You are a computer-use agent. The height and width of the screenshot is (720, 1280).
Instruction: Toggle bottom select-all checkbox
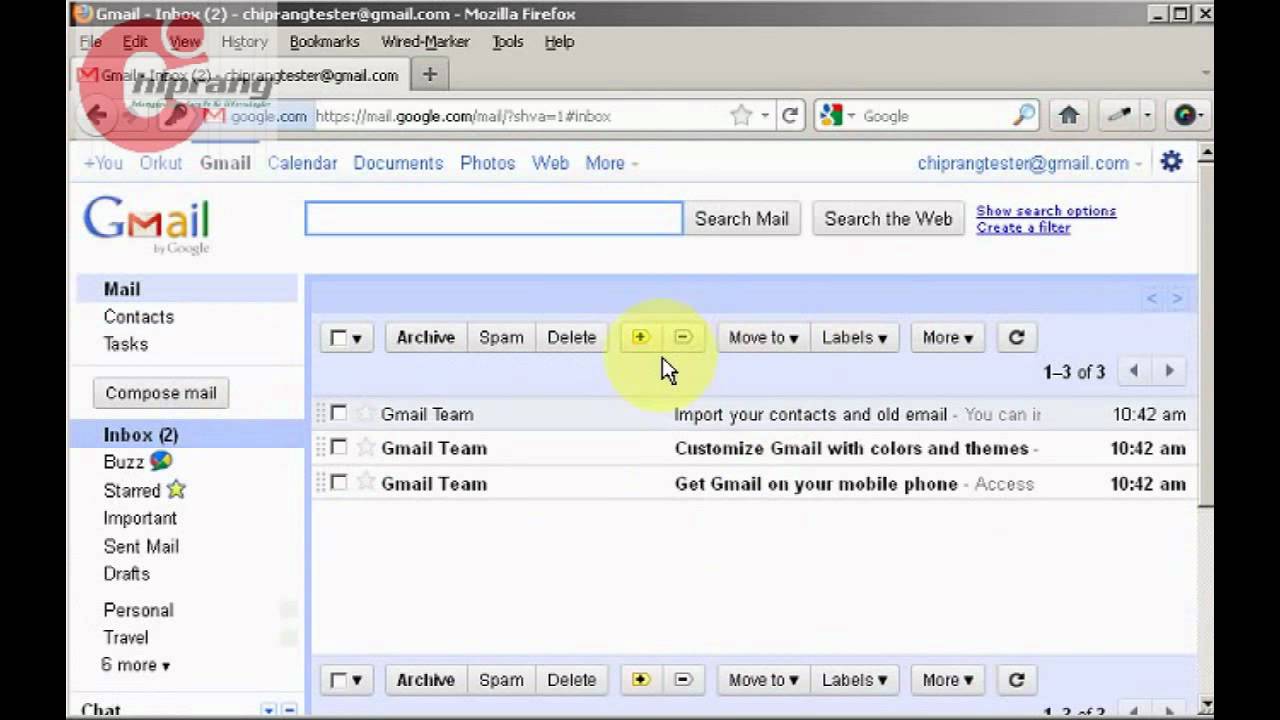click(x=338, y=681)
